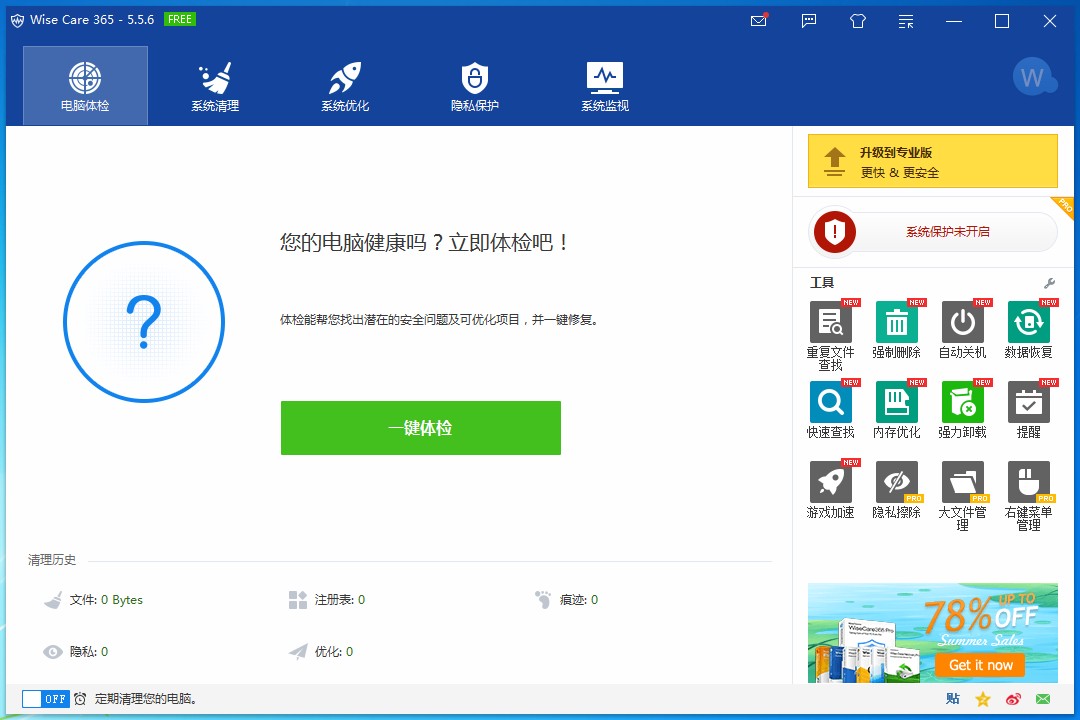Click the 定期清理您的电脑 label
This screenshot has width=1080, height=720.
[x=146, y=699]
